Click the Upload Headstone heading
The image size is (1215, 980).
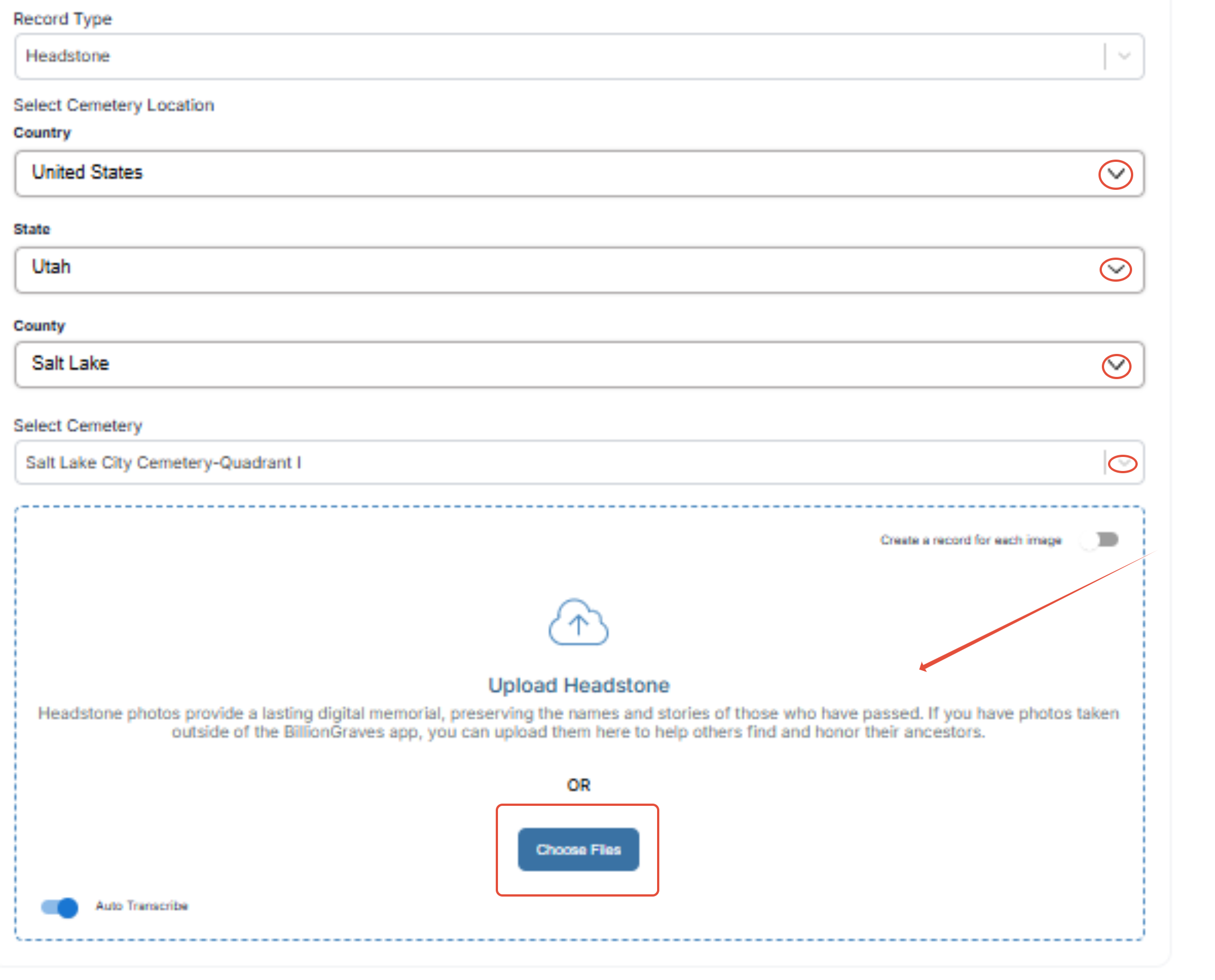pyautogui.click(x=578, y=685)
